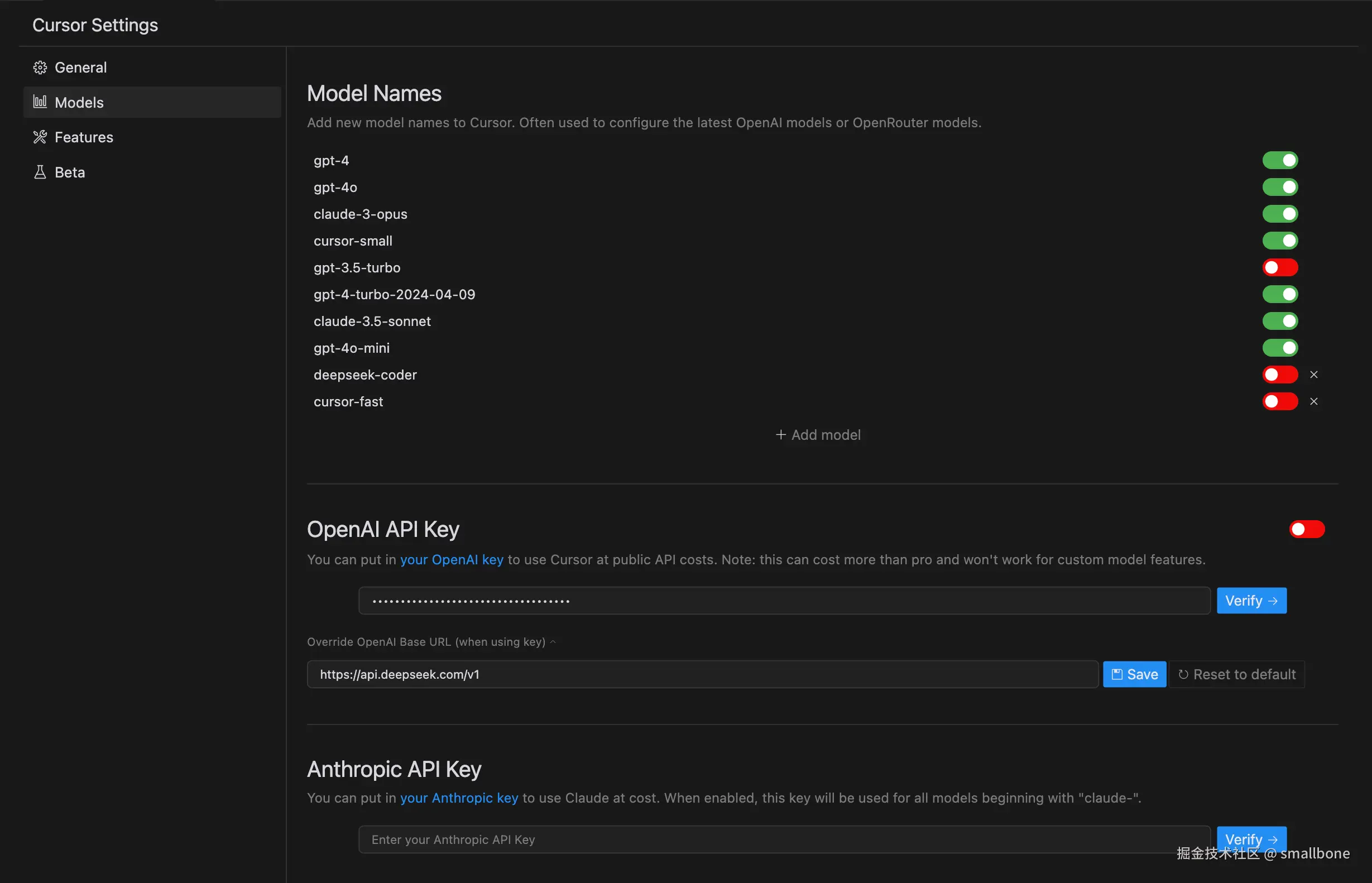Save the OpenAI base URL override
This screenshot has width=1372, height=883.
pyautogui.click(x=1134, y=674)
